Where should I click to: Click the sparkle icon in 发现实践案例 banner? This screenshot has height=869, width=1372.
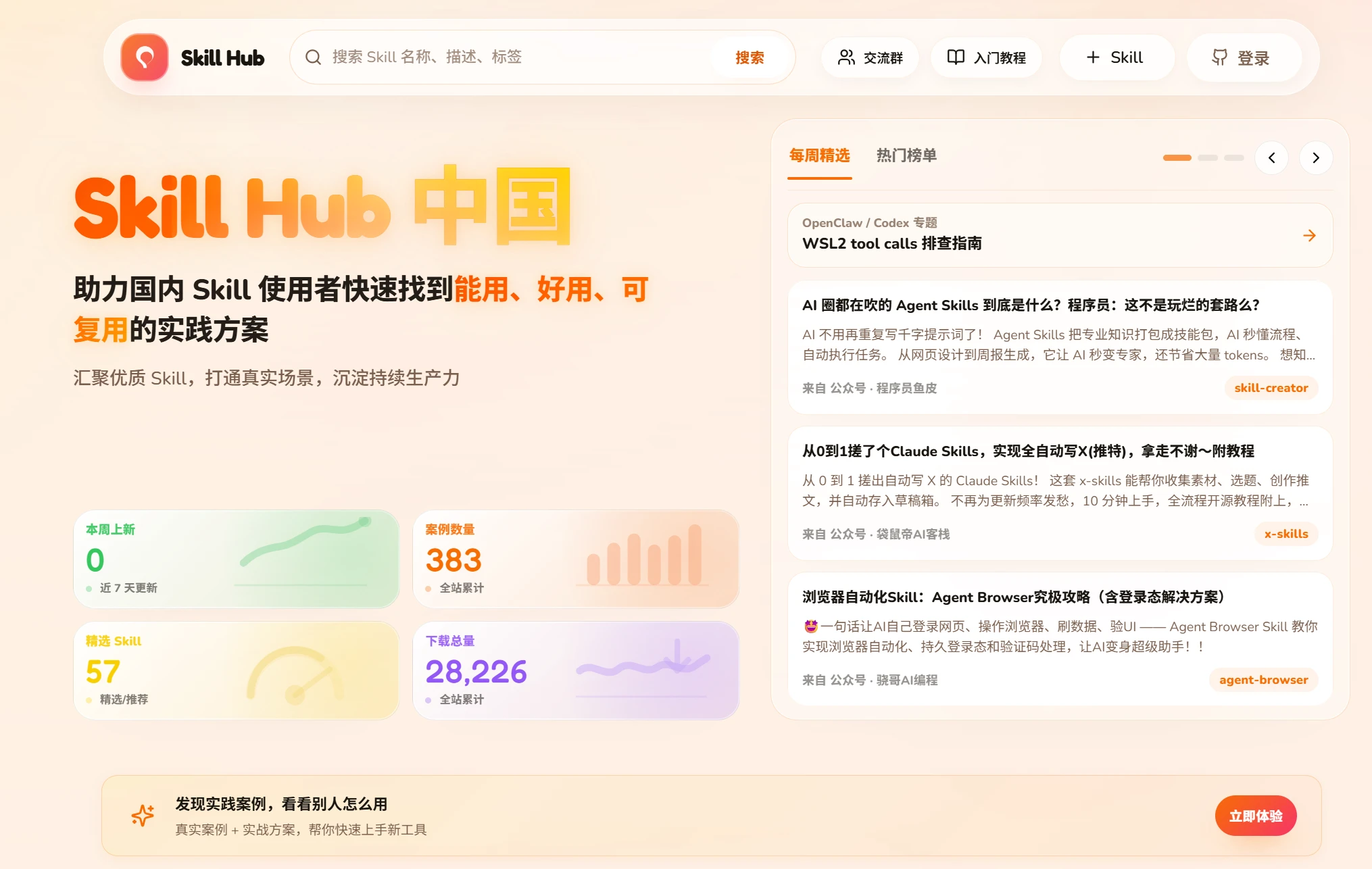[x=143, y=816]
